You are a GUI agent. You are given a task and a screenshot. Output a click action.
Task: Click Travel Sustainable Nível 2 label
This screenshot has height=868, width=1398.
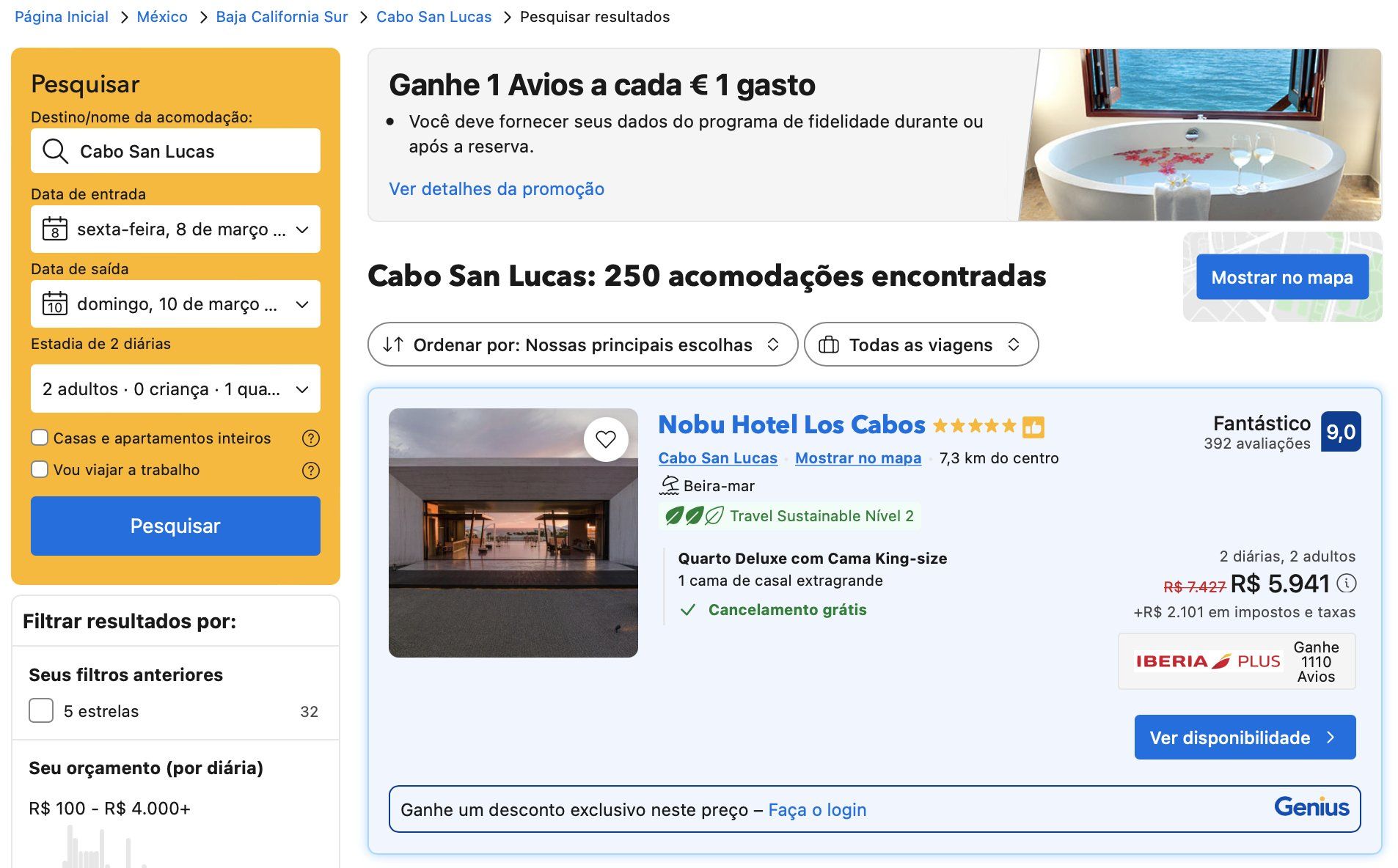pos(821,516)
